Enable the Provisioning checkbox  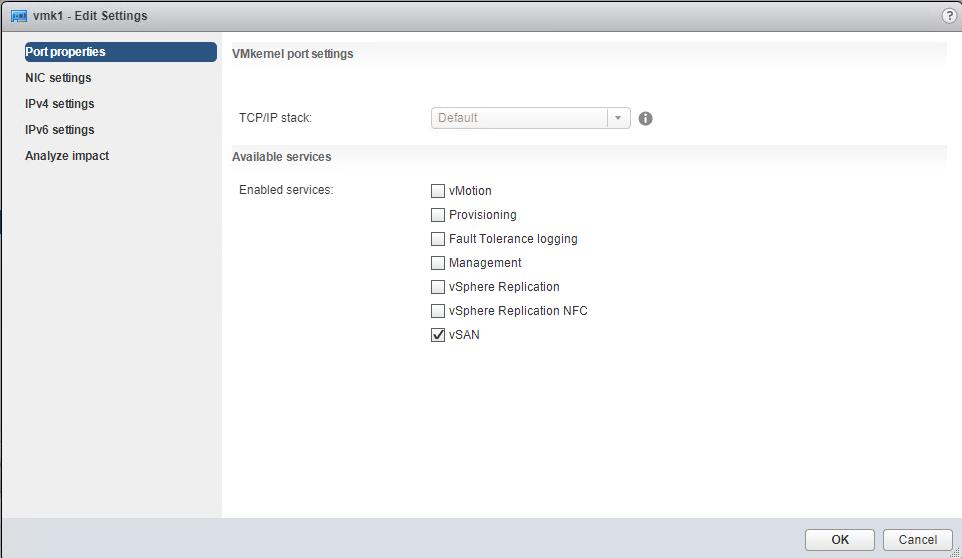pyautogui.click(x=437, y=215)
